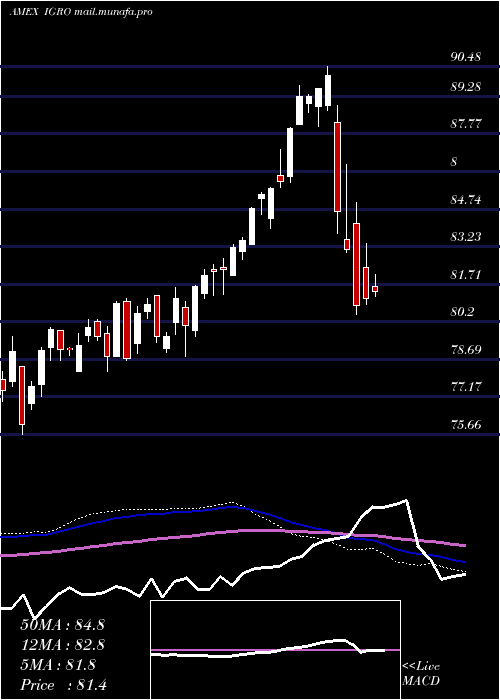The height and width of the screenshot is (700, 500).
Task: Click the <<Live MACD label
Action: pos(421,674)
